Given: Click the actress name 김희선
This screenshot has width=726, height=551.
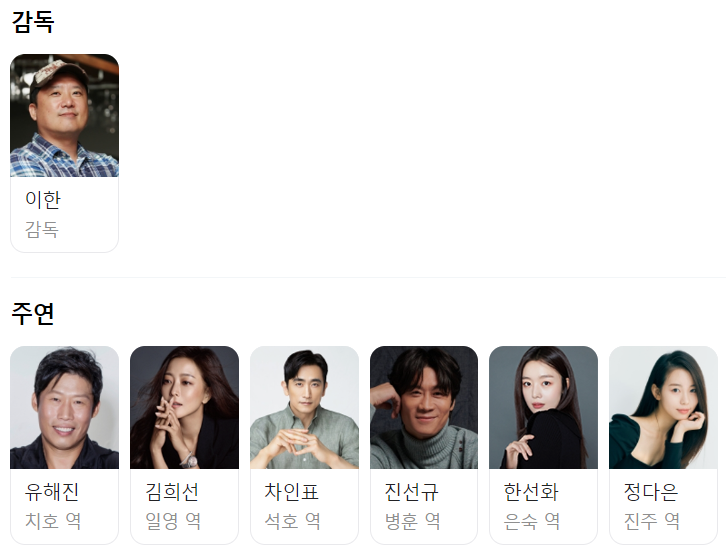Looking at the screenshot, I should 172,492.
